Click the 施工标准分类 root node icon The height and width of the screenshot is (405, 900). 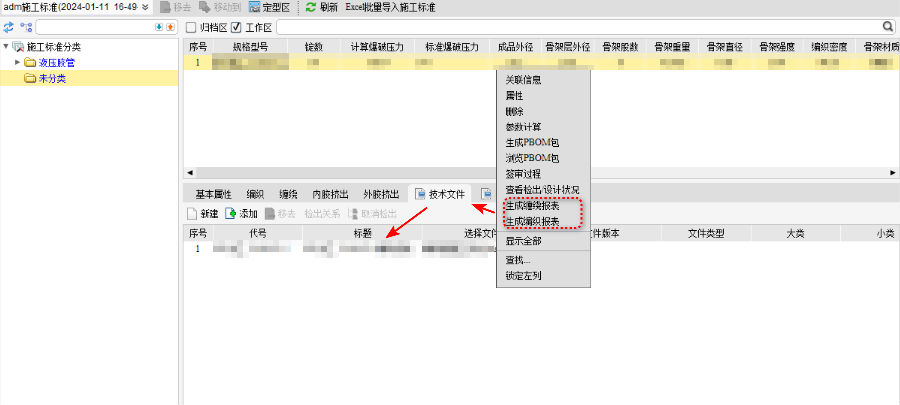[x=18, y=48]
